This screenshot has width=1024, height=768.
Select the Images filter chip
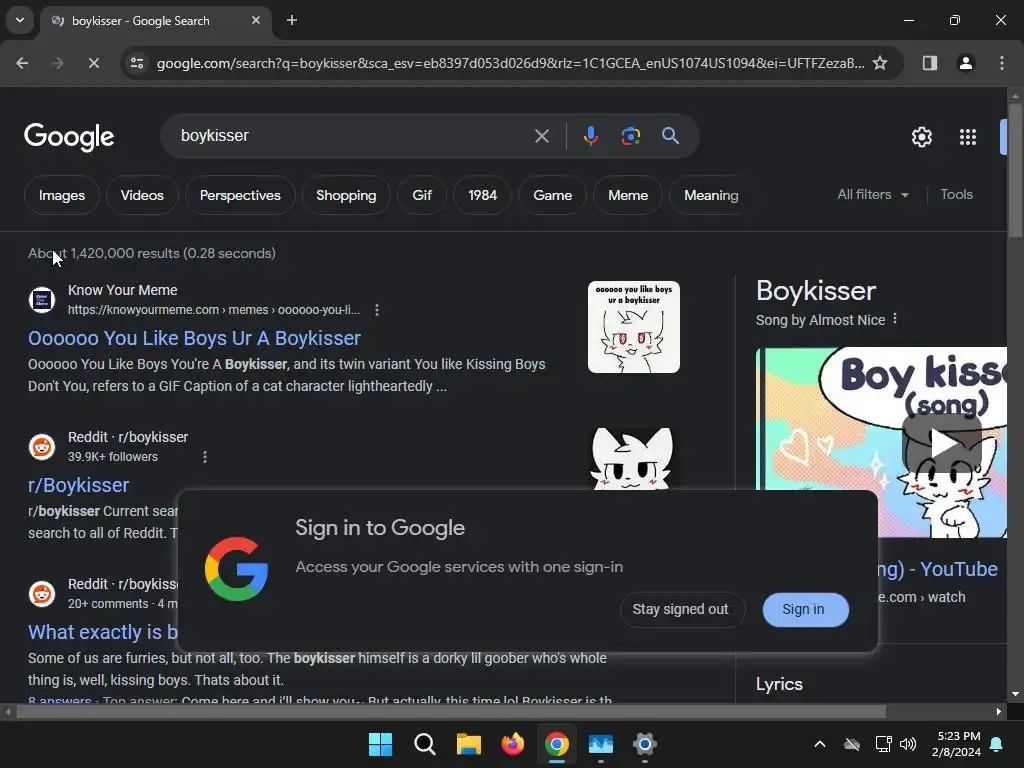(x=61, y=195)
